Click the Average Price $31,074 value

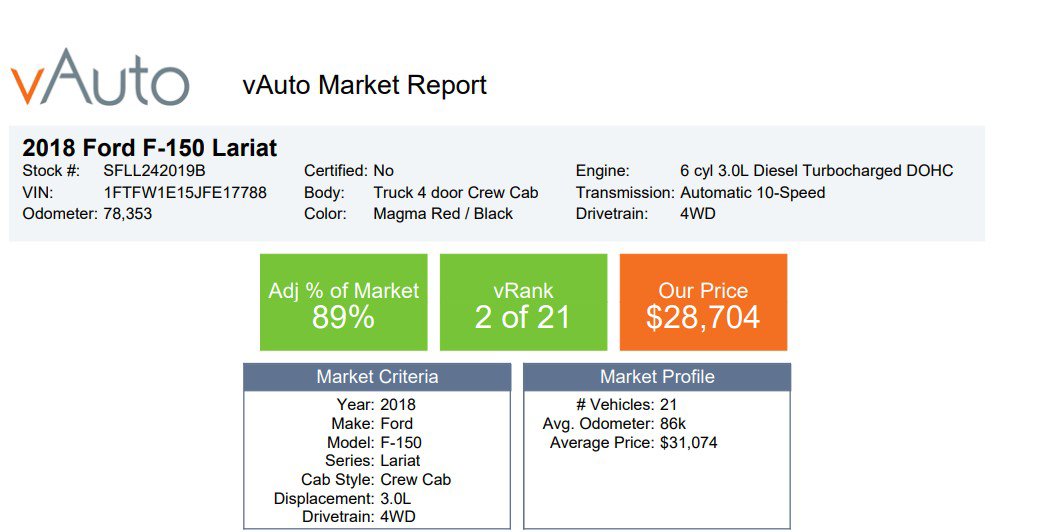[689, 443]
